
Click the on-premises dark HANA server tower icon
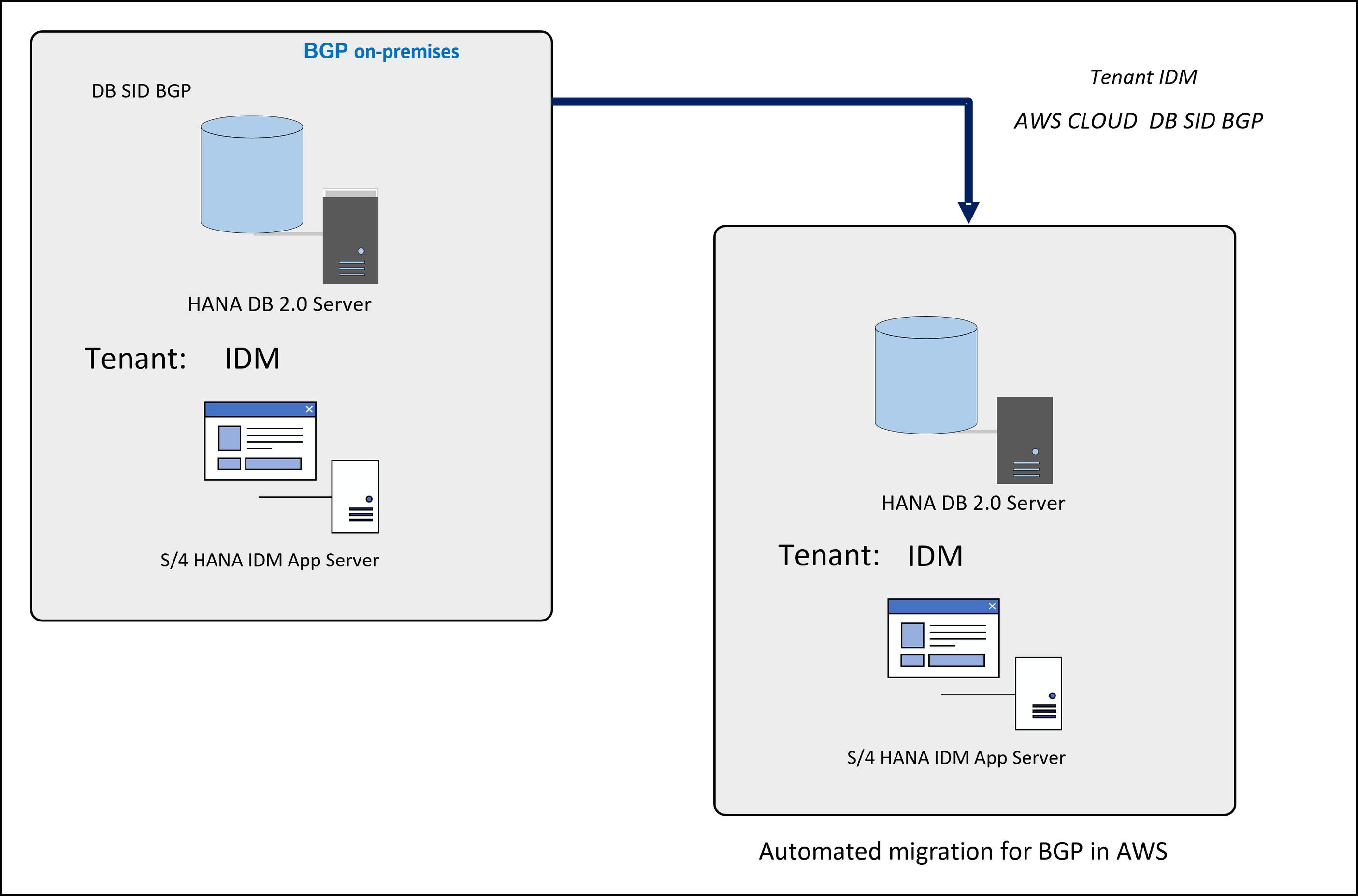(x=350, y=237)
